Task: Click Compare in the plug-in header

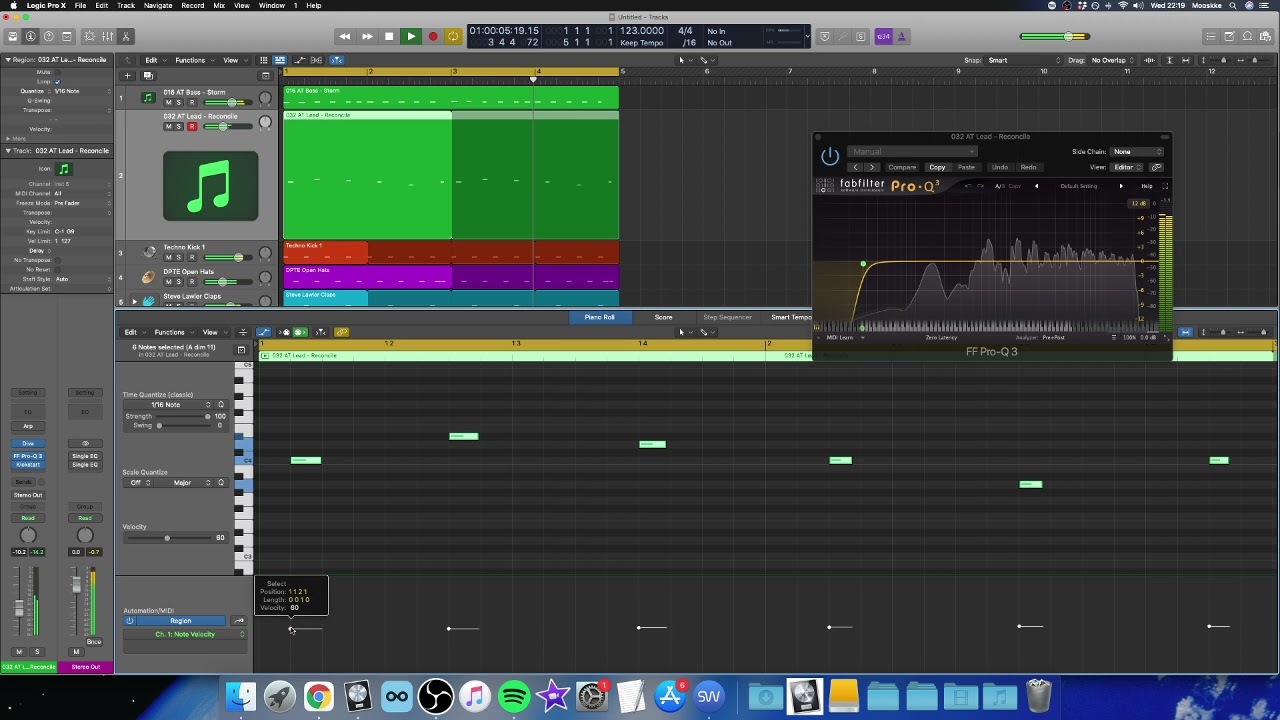Action: pyautogui.click(x=902, y=167)
